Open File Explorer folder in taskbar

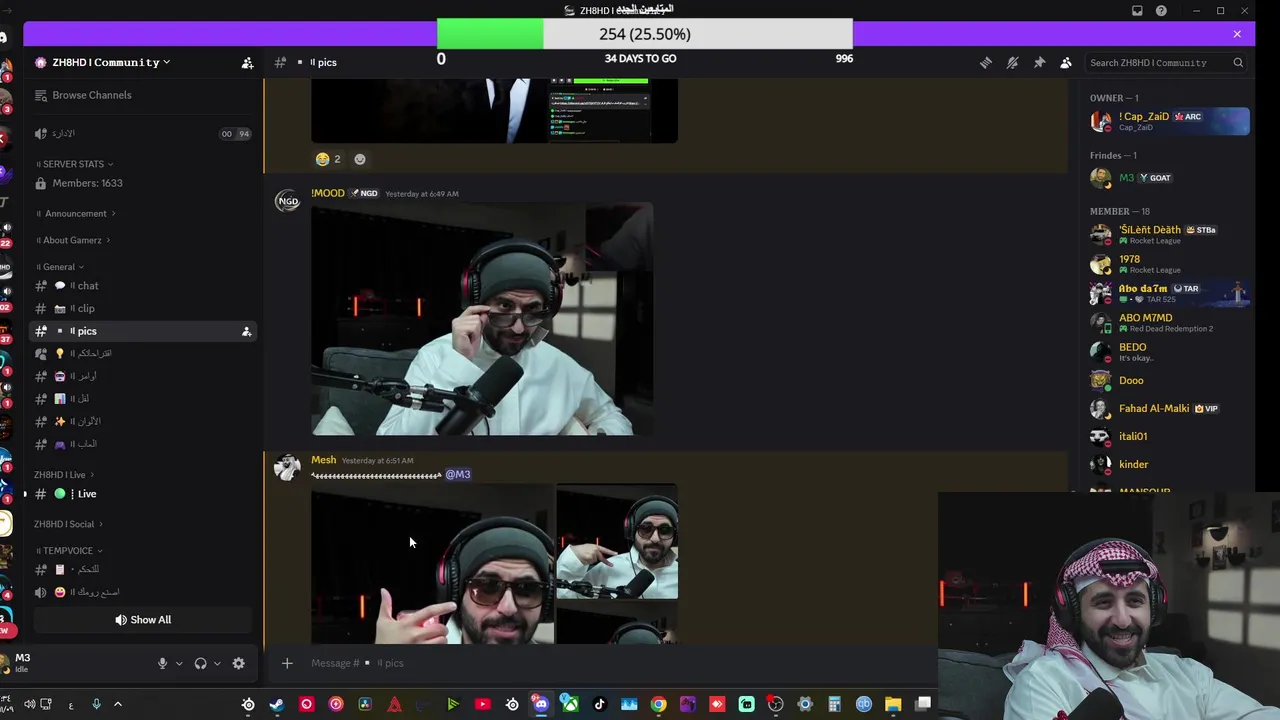pos(893,705)
